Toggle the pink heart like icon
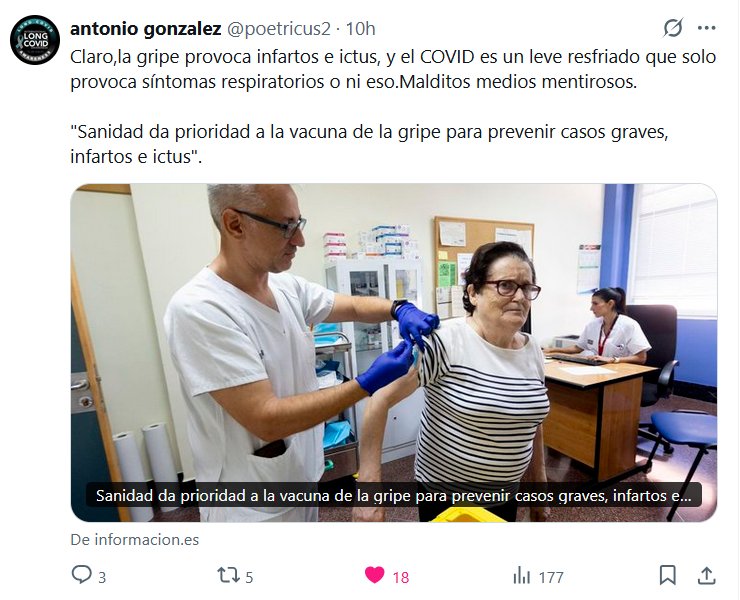This screenshot has height=600, width=740. pyautogui.click(x=375, y=575)
